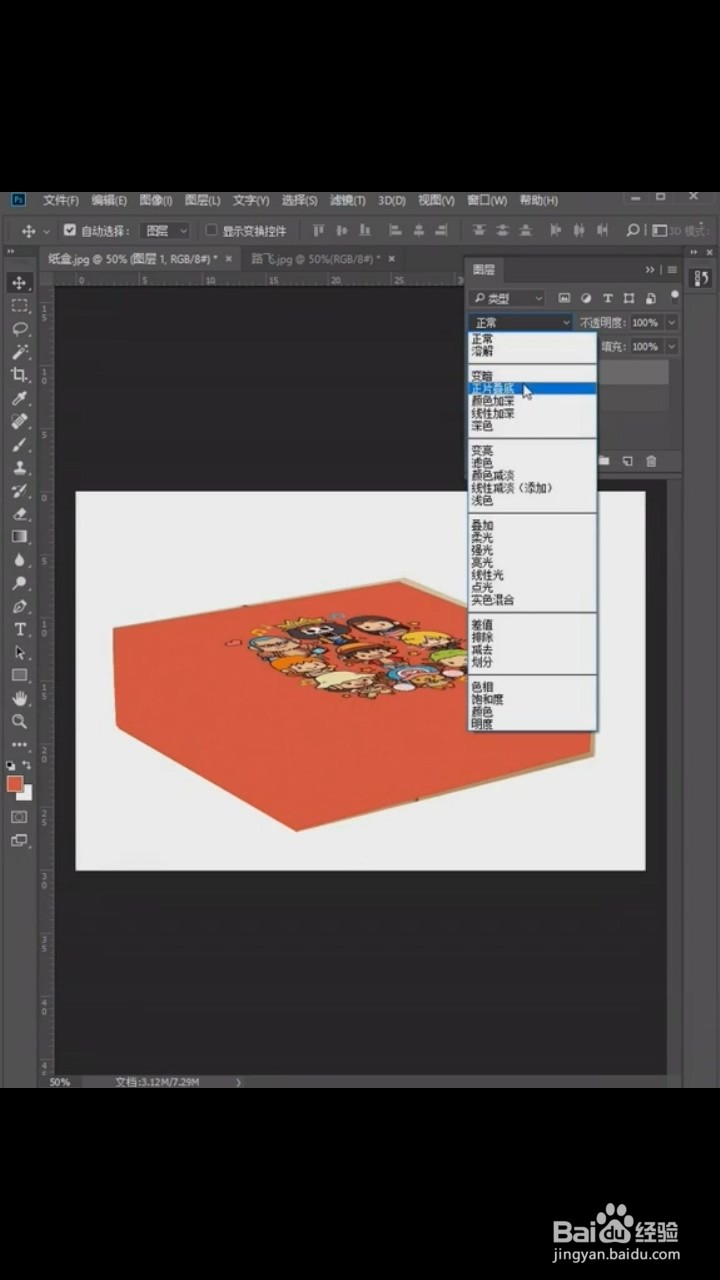720x1280 pixels.
Task: Select the Rectangle shape tool
Action: (x=19, y=675)
